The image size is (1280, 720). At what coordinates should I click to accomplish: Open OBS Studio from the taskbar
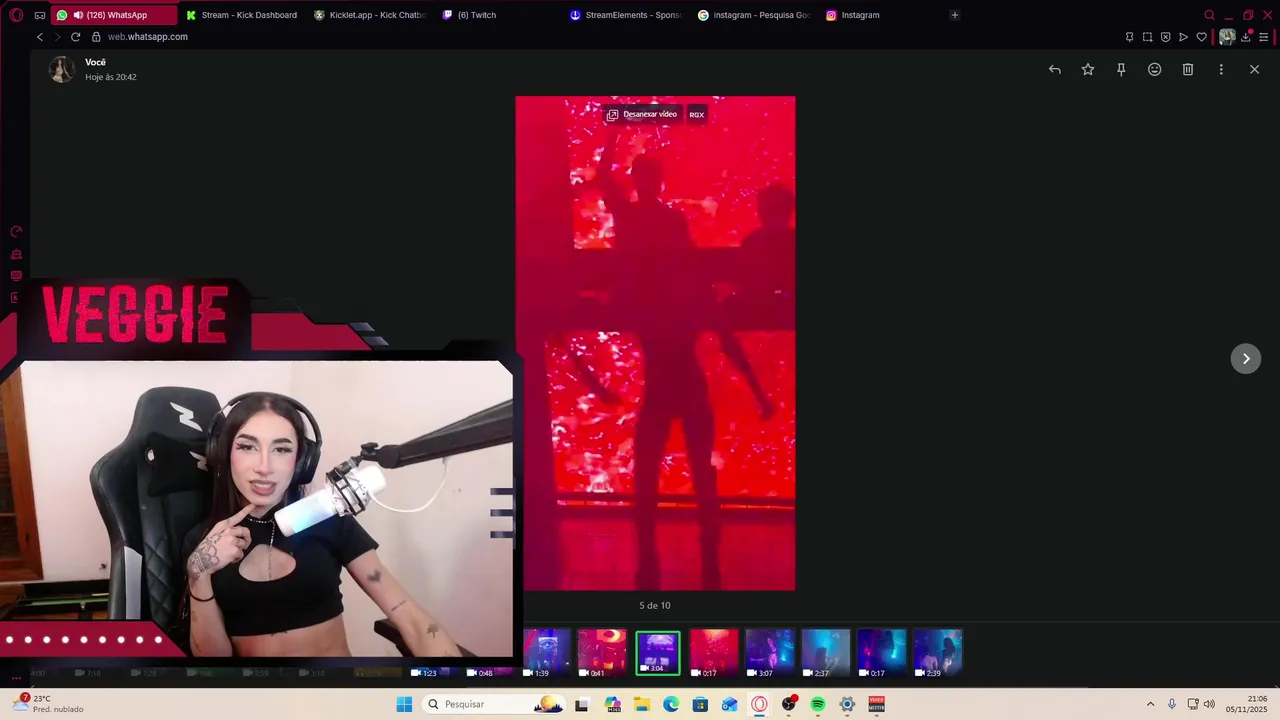coord(789,705)
